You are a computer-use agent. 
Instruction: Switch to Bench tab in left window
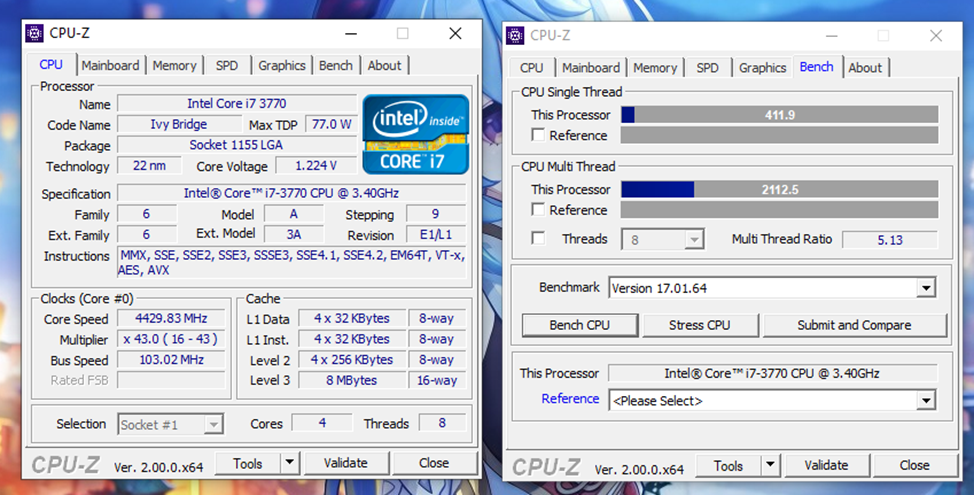(x=336, y=65)
